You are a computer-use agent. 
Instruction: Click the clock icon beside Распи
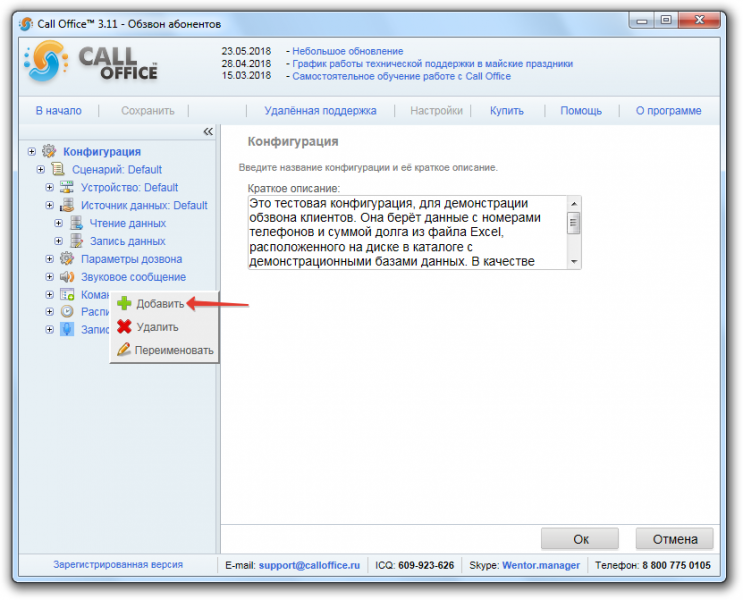(67, 311)
